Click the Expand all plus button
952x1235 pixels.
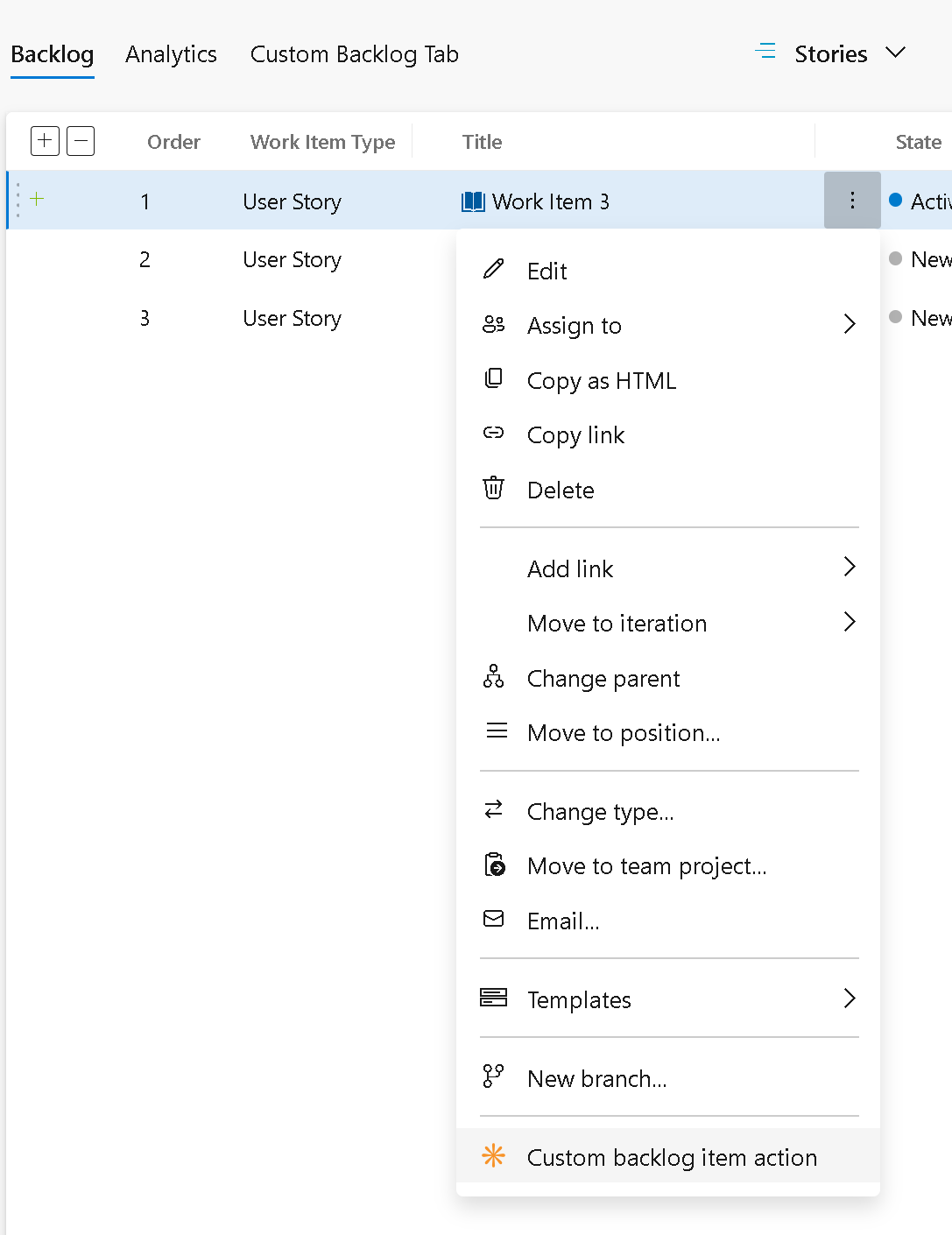pyautogui.click(x=44, y=140)
